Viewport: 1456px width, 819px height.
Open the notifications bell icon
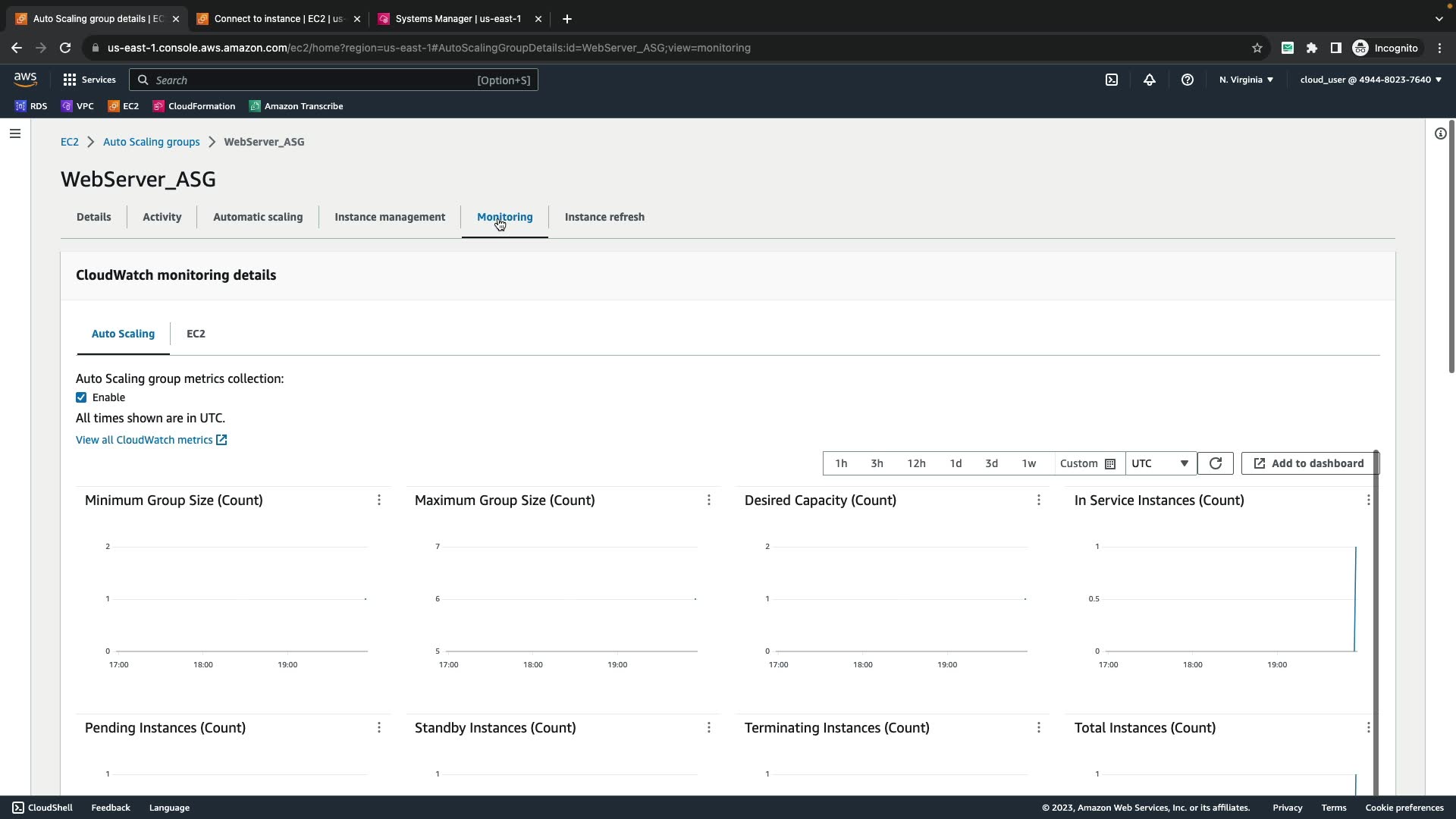coord(1150,80)
